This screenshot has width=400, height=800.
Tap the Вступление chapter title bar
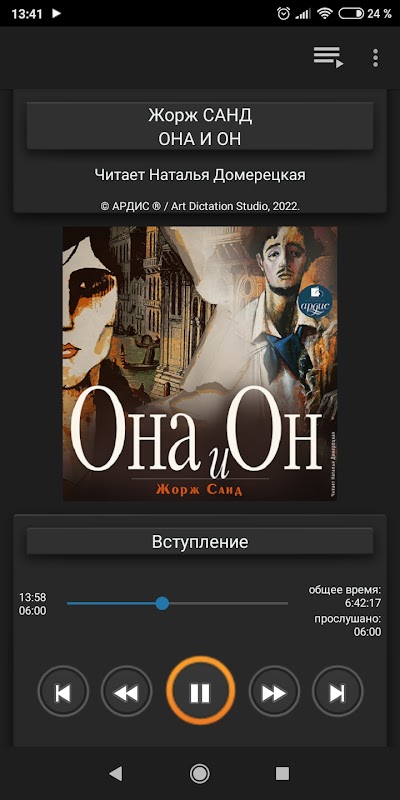tap(200, 541)
